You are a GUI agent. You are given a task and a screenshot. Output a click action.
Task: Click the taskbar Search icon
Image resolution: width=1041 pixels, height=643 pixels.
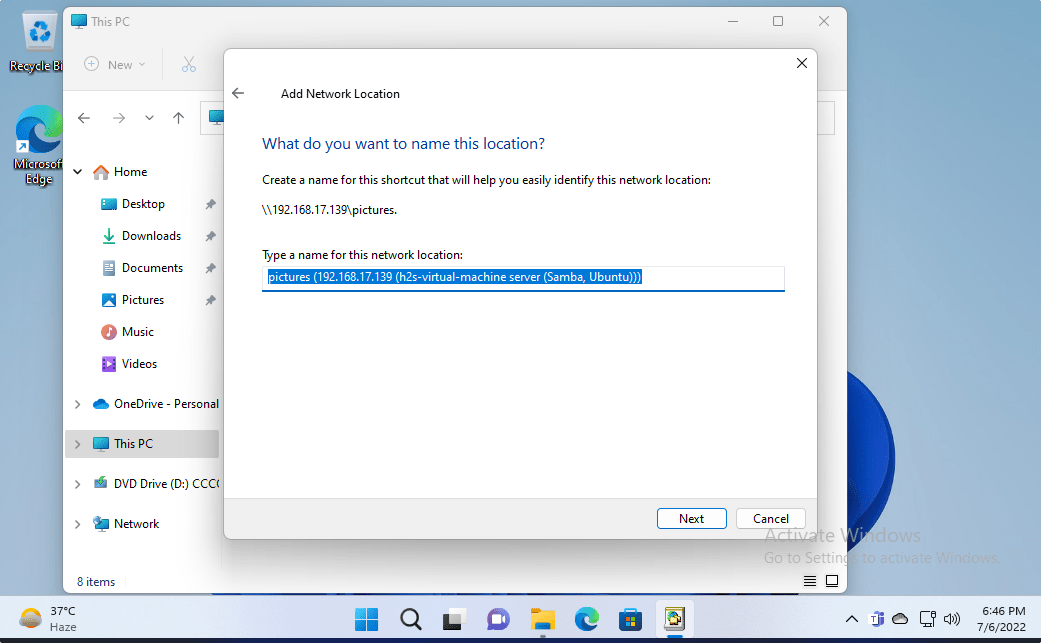click(410, 619)
